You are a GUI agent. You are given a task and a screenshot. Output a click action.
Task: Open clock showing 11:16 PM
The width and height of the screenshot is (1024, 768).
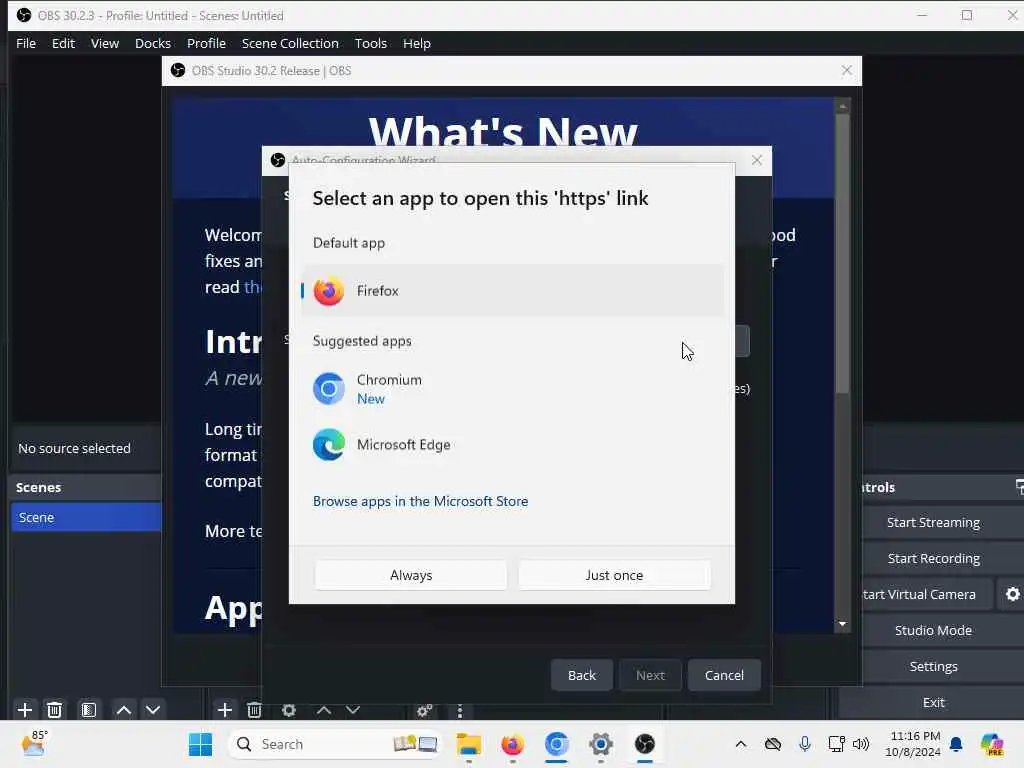[912, 744]
